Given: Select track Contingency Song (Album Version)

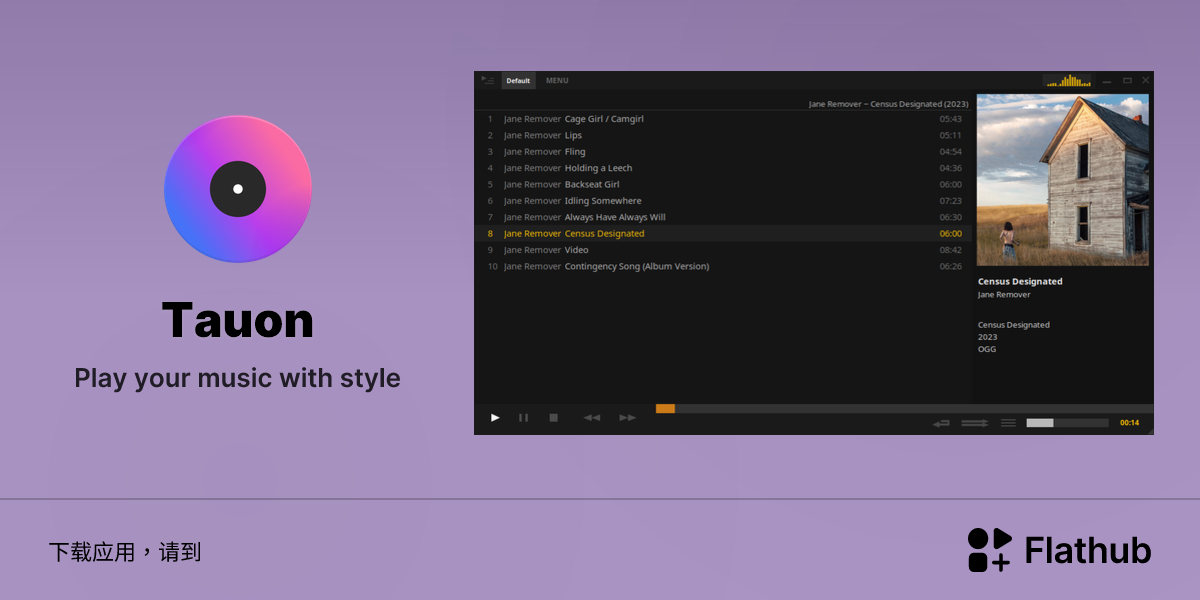Looking at the screenshot, I should coord(723,266).
